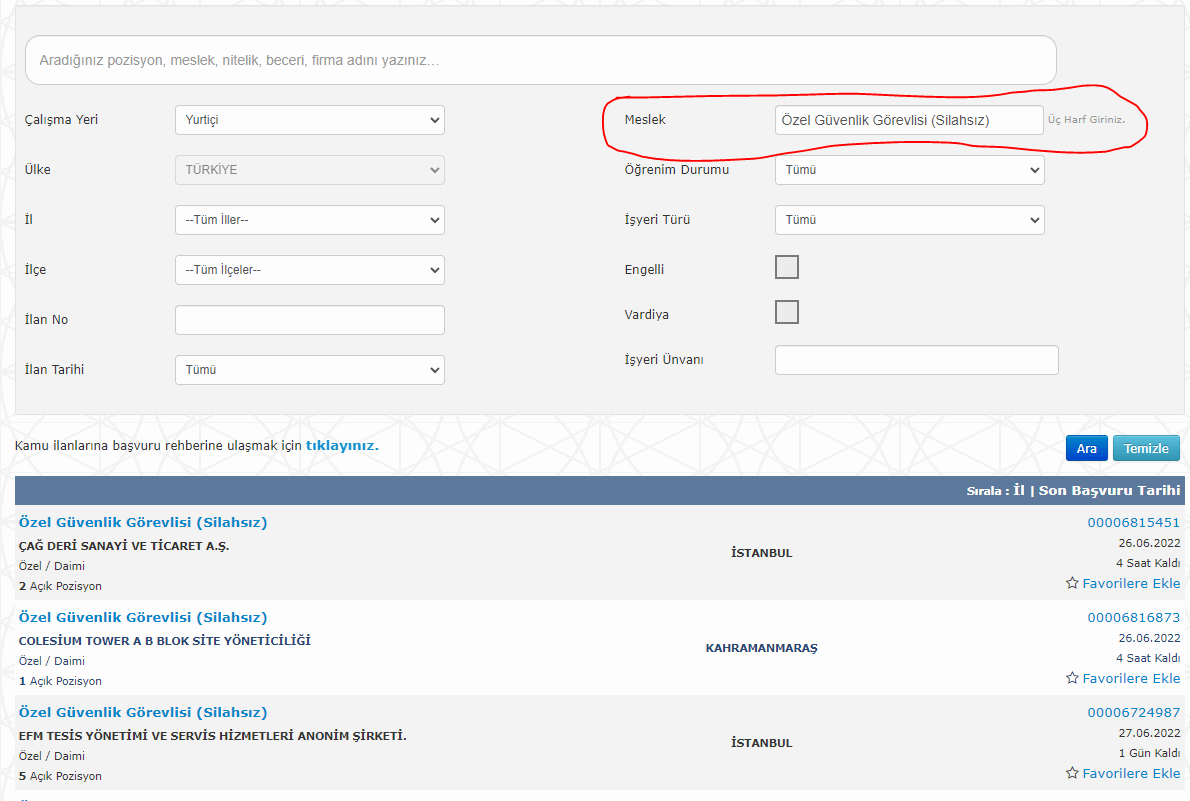Image resolution: width=1190 pixels, height=801 pixels.
Task: Enable the Engelli checkbox
Action: 787,267
